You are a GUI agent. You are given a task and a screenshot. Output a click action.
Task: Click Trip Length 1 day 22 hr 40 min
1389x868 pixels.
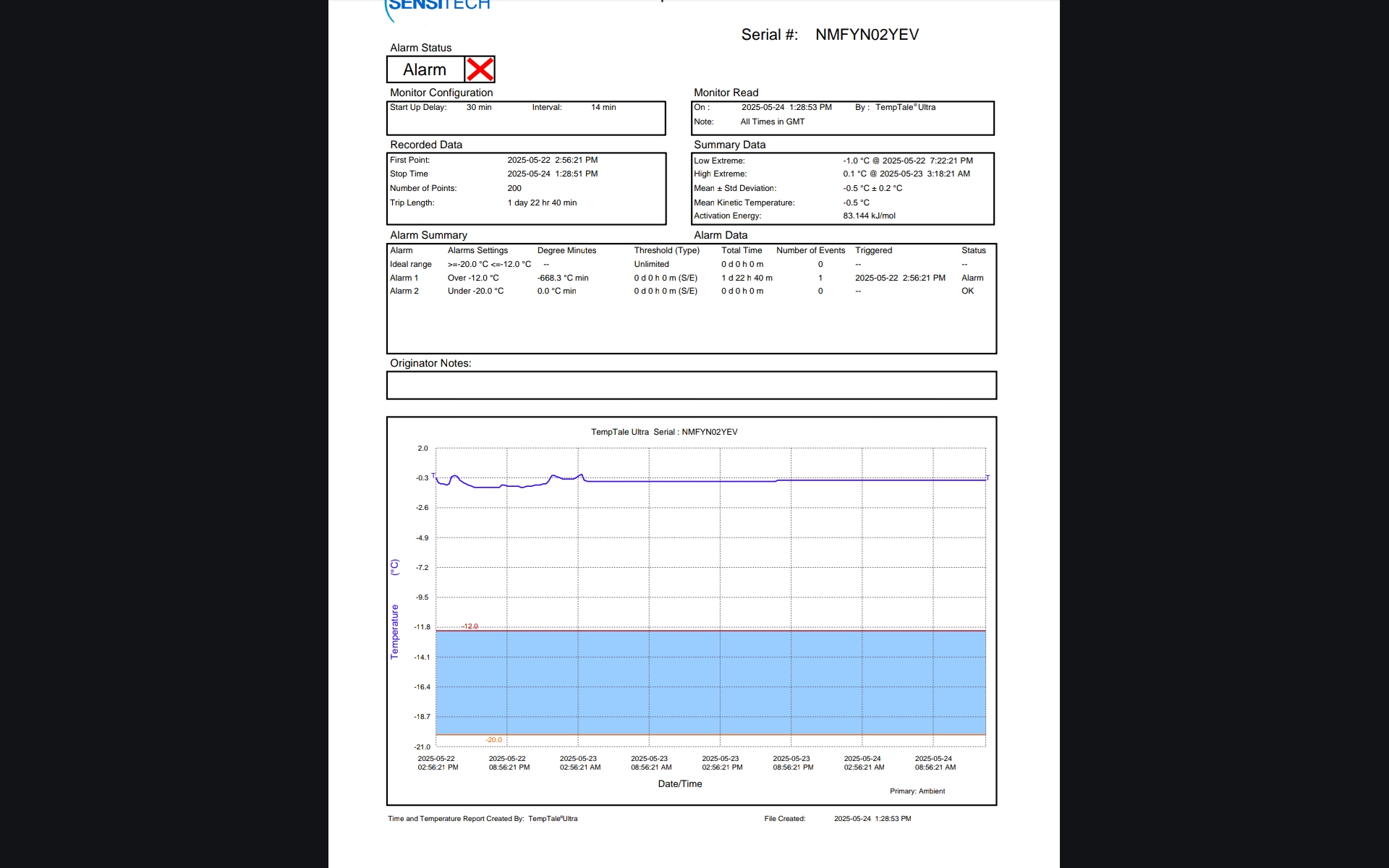[x=542, y=203]
